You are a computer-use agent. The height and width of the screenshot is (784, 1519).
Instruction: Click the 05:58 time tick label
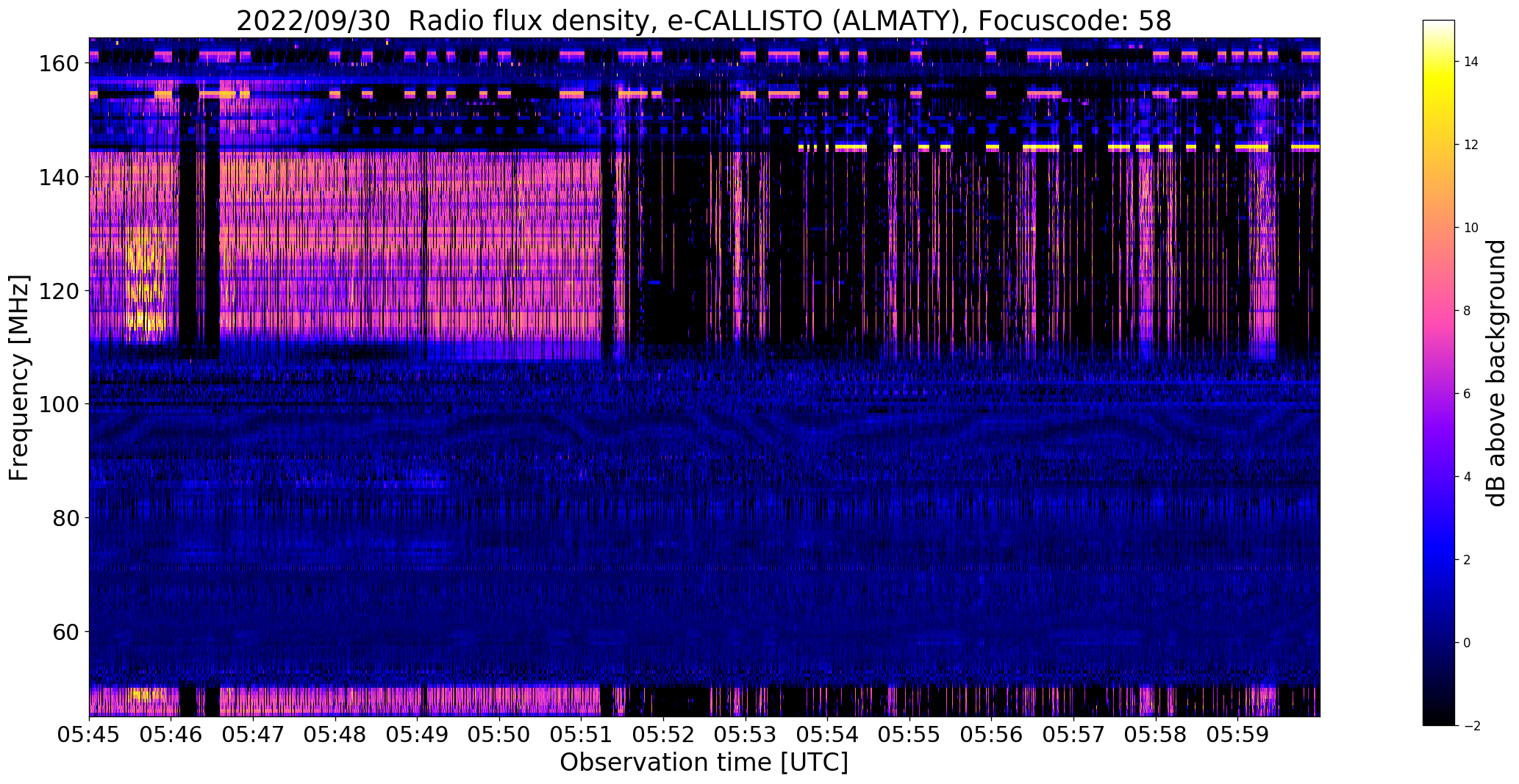click(x=1155, y=735)
